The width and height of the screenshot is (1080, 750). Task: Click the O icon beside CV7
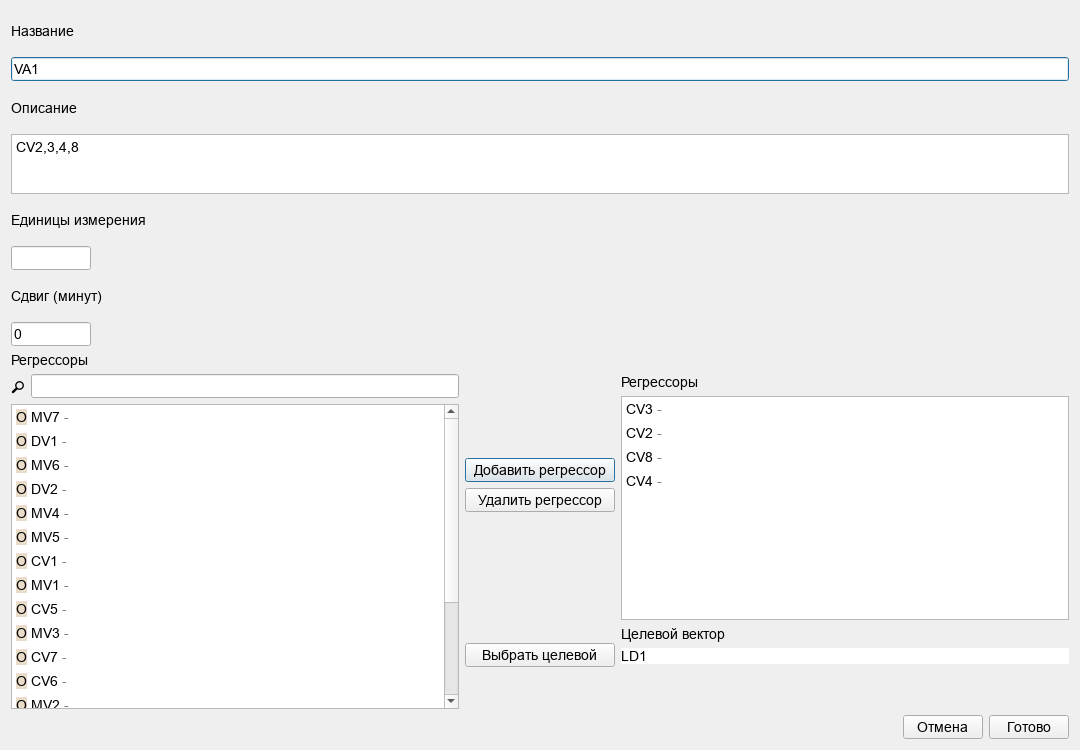click(x=21, y=658)
